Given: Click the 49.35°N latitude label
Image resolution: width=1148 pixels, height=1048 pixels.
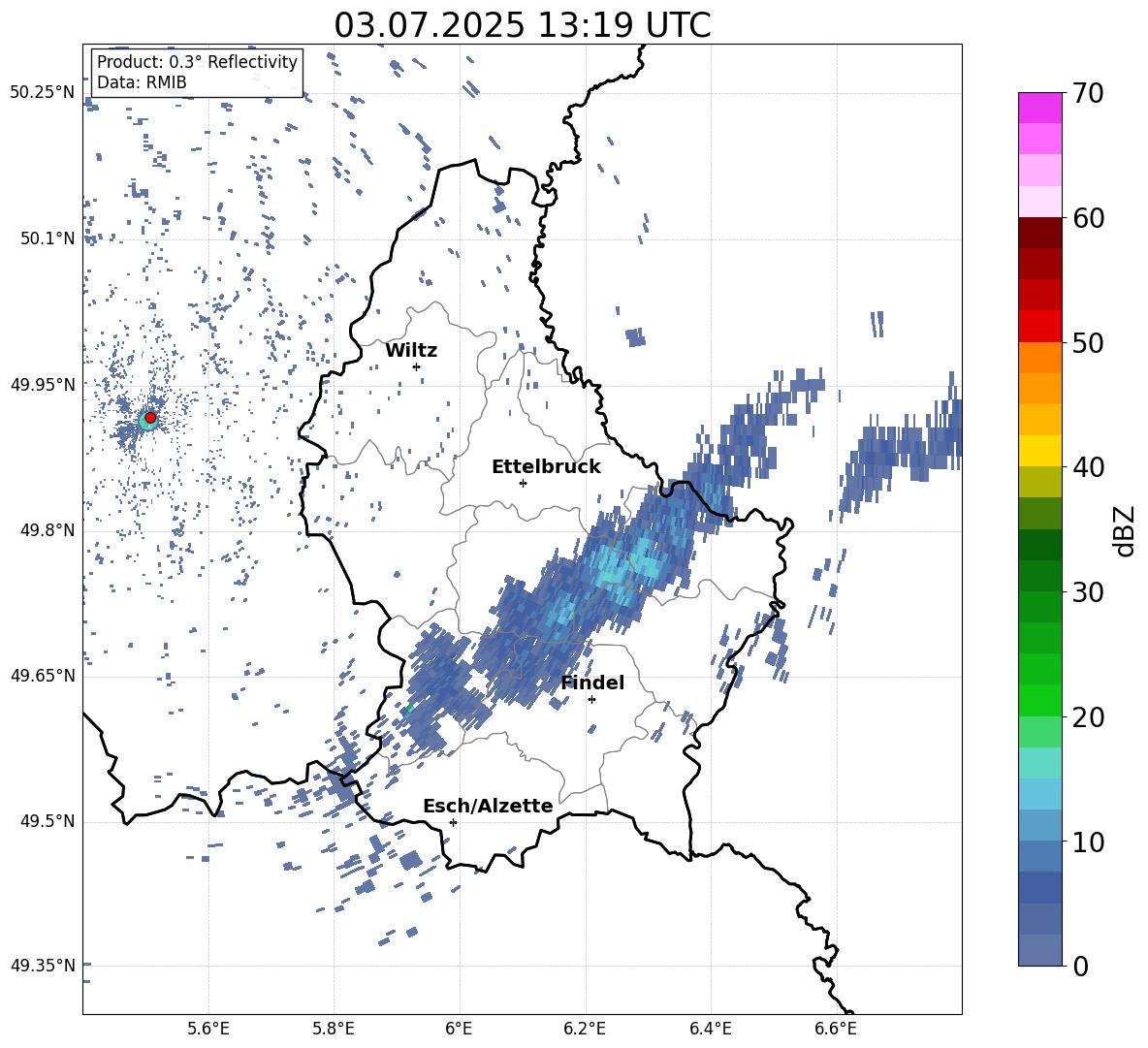Looking at the screenshot, I should point(43,966).
